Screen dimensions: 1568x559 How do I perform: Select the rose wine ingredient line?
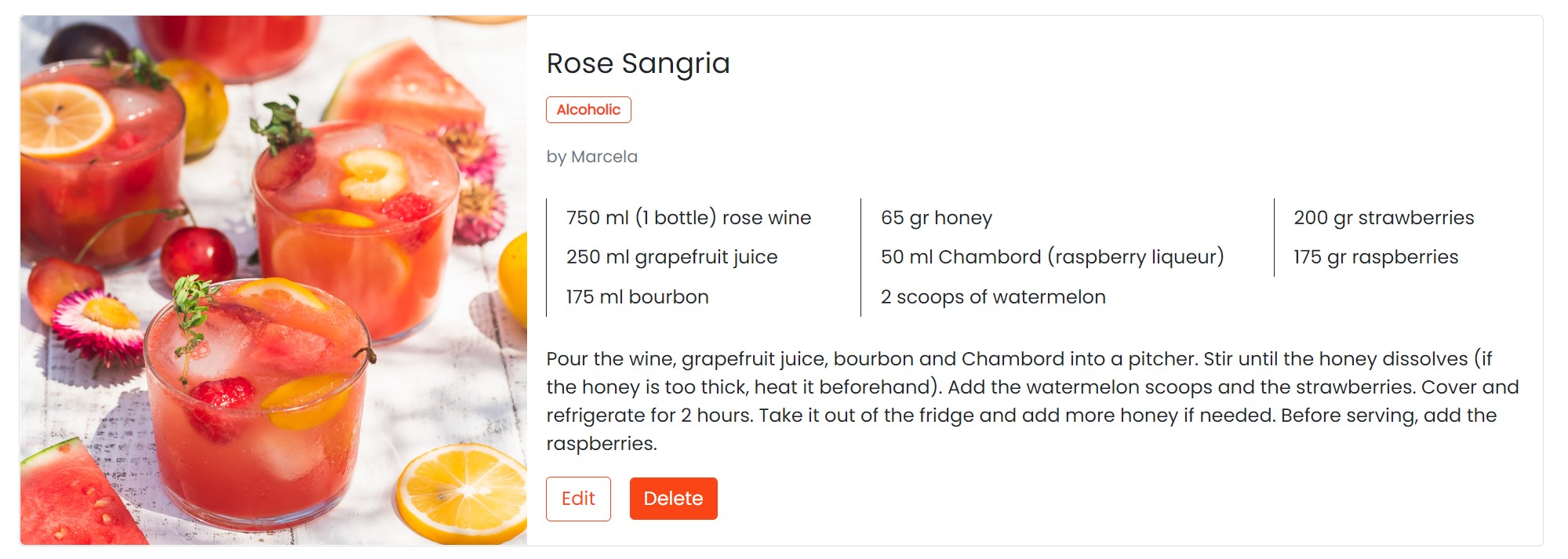[688, 217]
